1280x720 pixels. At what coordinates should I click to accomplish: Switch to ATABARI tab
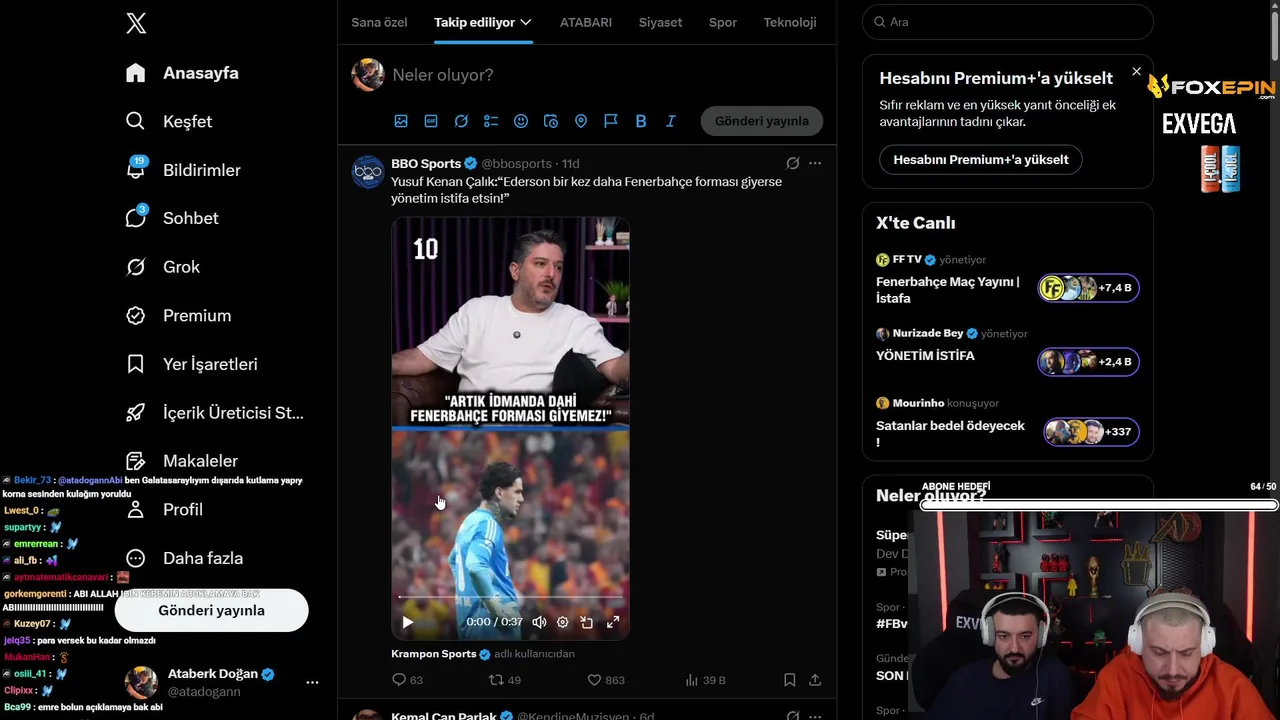click(586, 22)
